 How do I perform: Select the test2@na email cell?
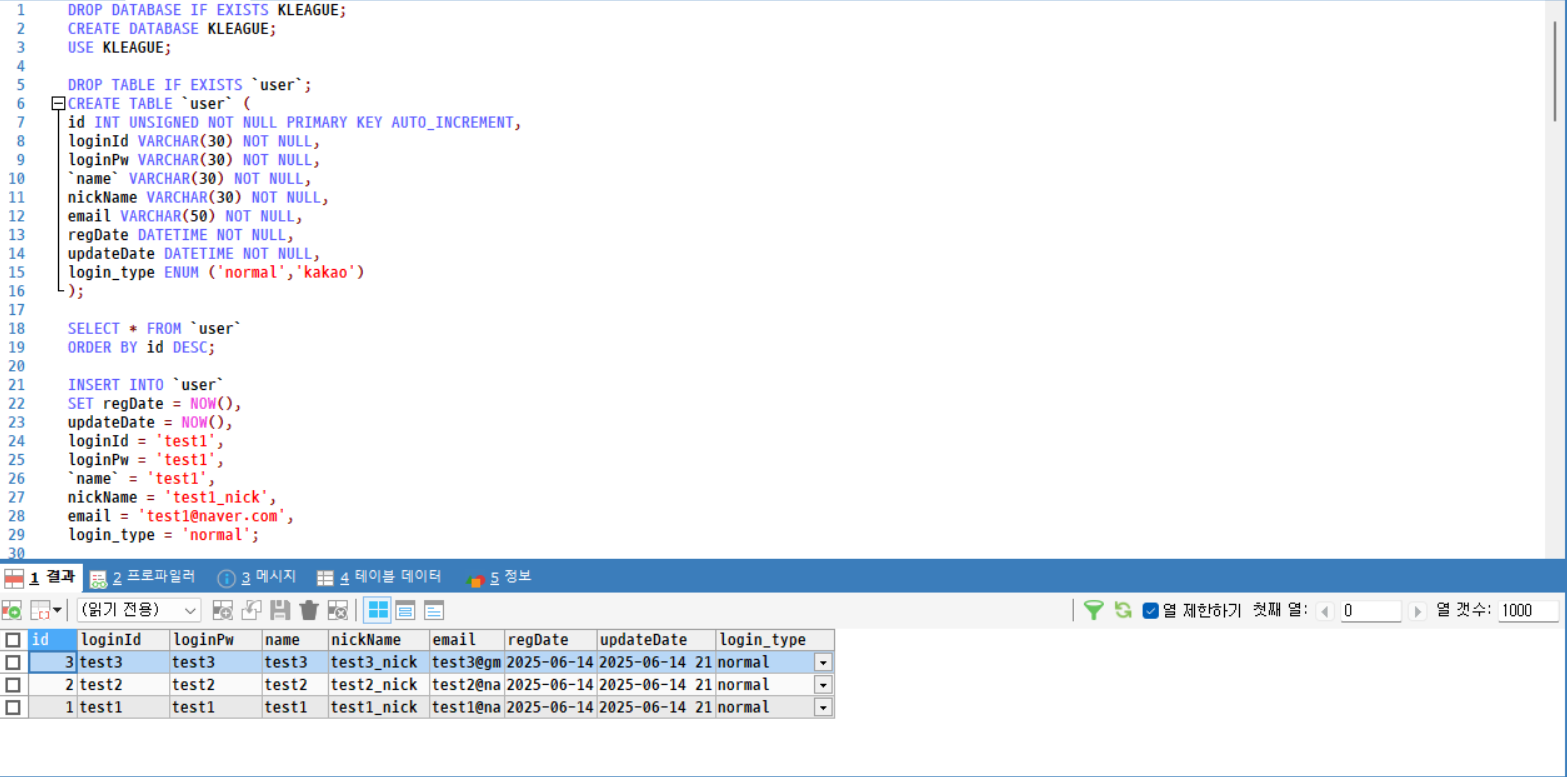point(467,685)
